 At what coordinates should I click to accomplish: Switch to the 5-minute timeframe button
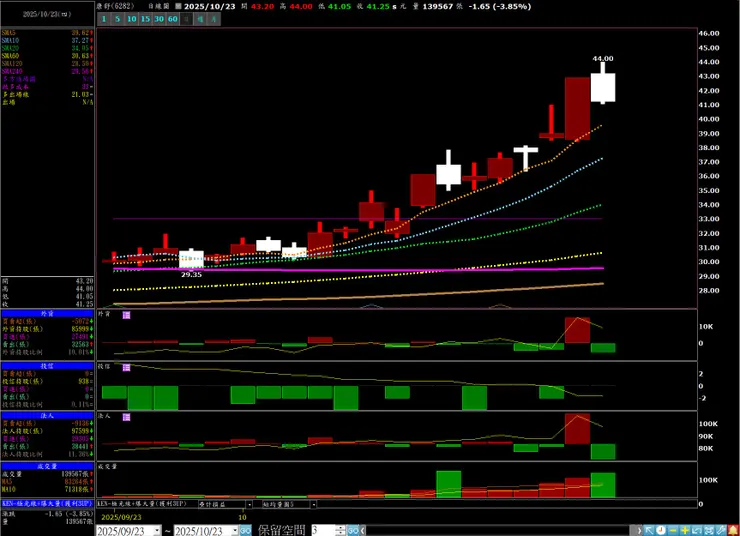tap(118, 19)
